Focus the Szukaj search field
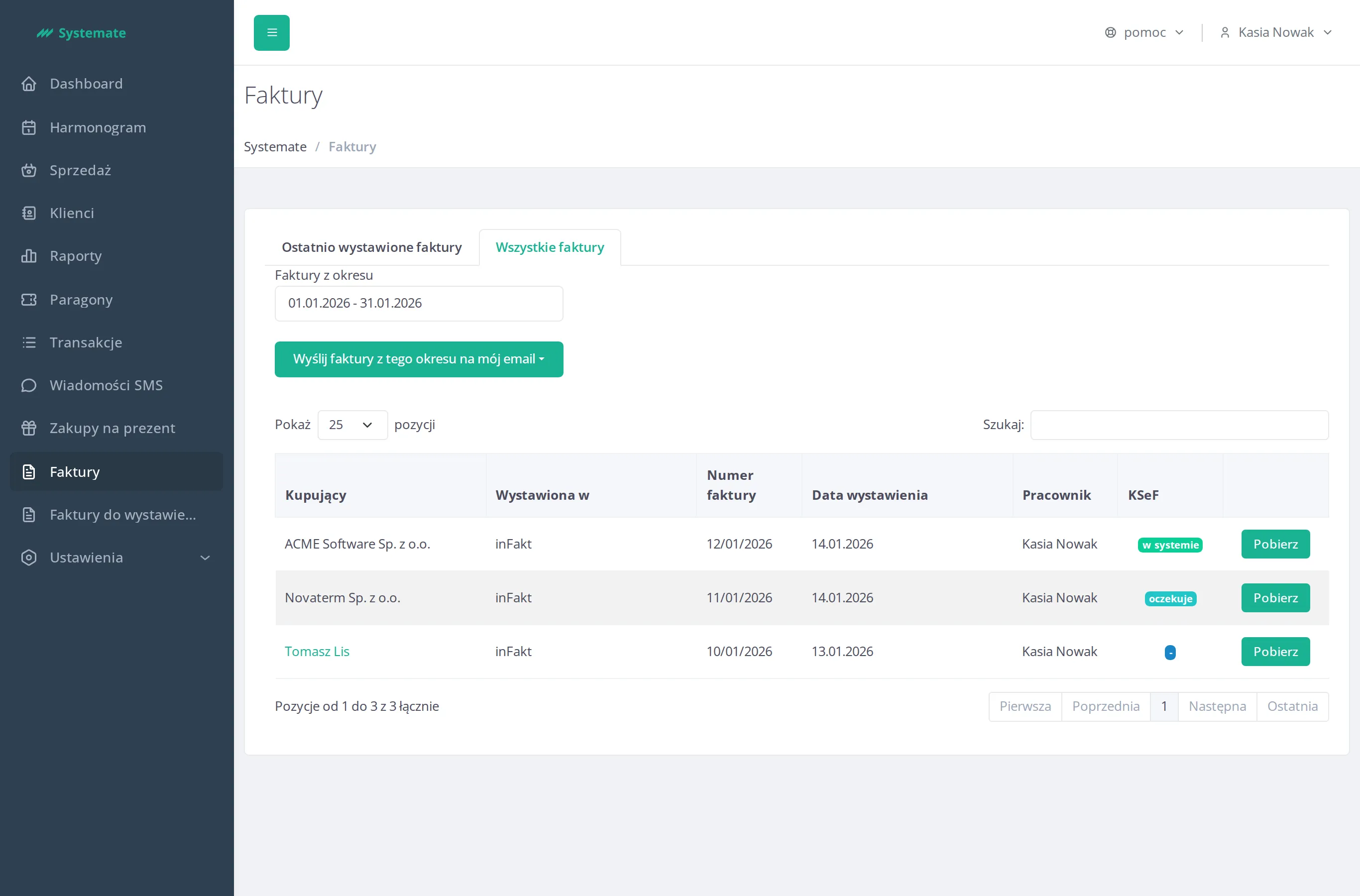The width and height of the screenshot is (1360, 896). [x=1179, y=425]
